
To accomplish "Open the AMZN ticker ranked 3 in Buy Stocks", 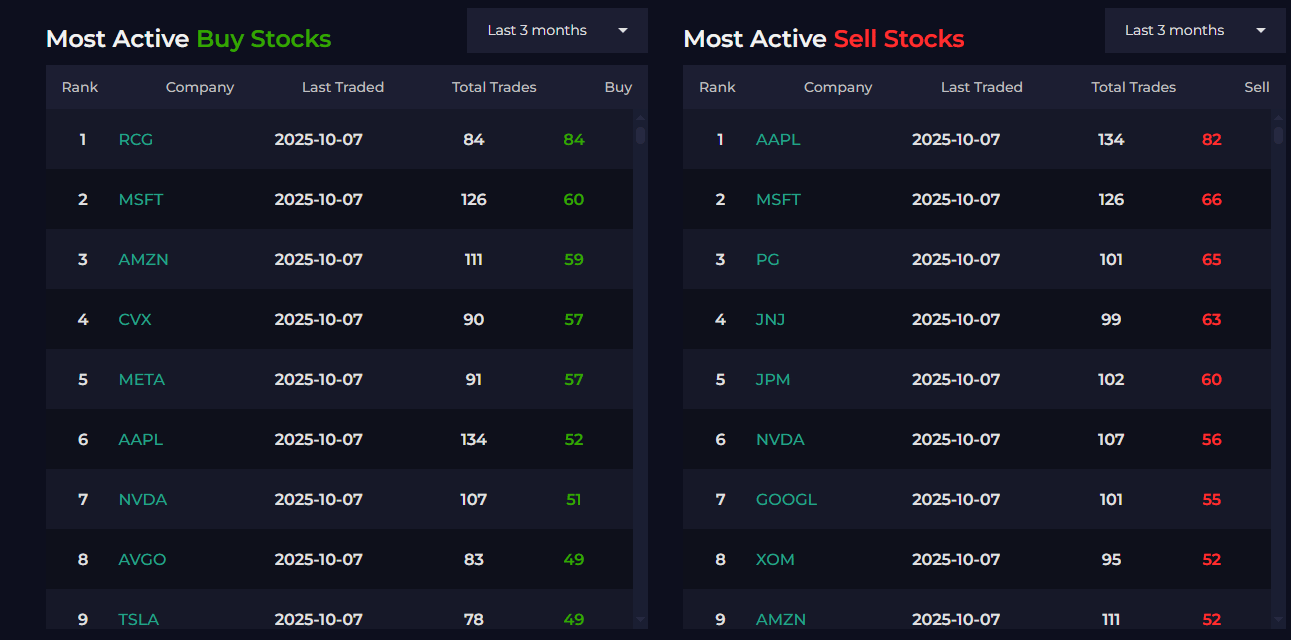I will 143,259.
